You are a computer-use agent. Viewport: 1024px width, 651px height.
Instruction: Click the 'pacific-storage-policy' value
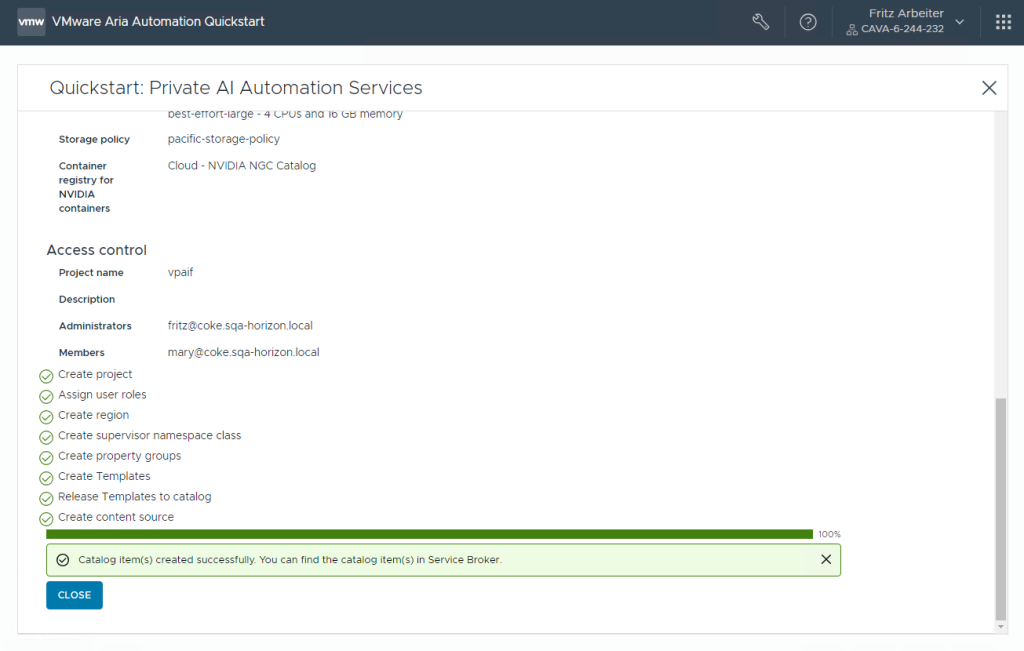click(223, 139)
